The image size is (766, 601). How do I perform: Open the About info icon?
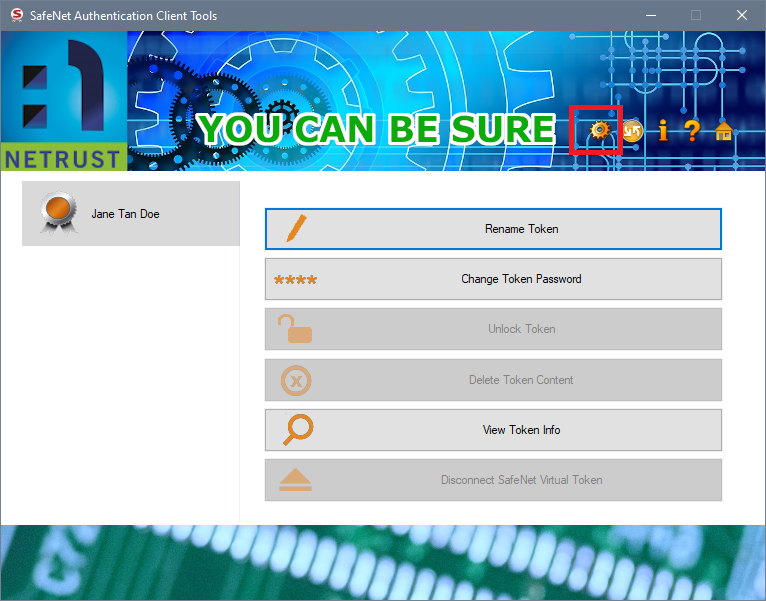pyautogui.click(x=662, y=130)
